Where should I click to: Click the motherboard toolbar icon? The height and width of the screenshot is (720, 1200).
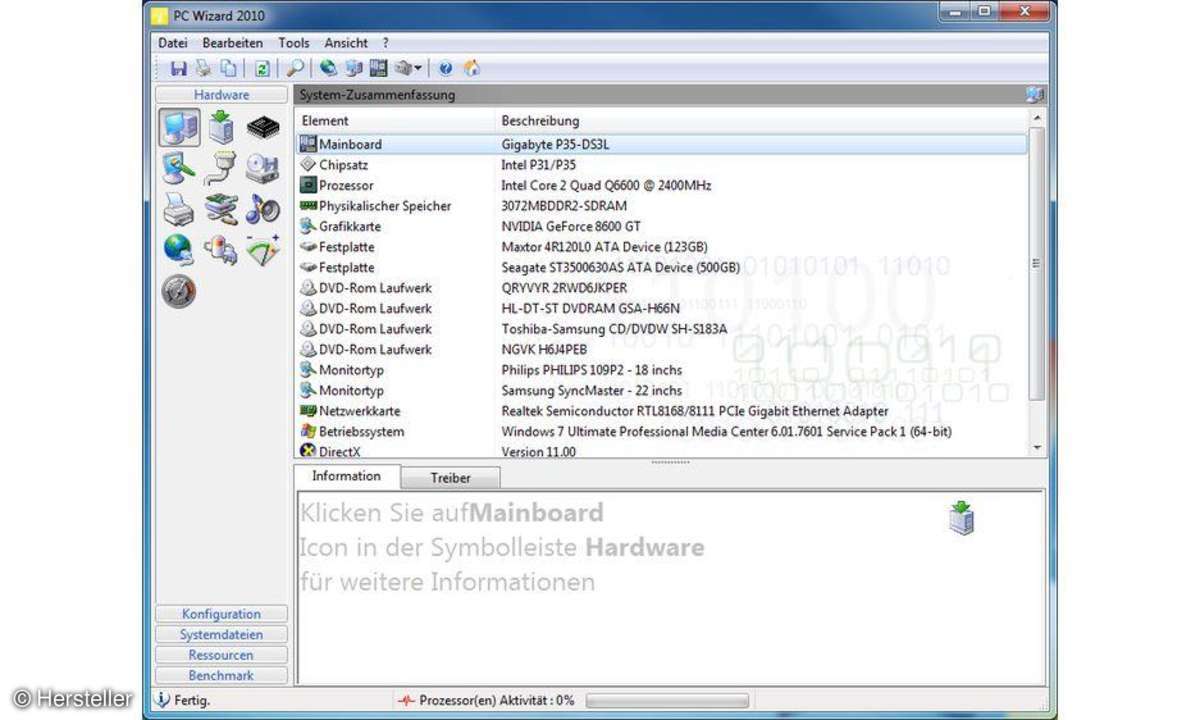click(378, 68)
